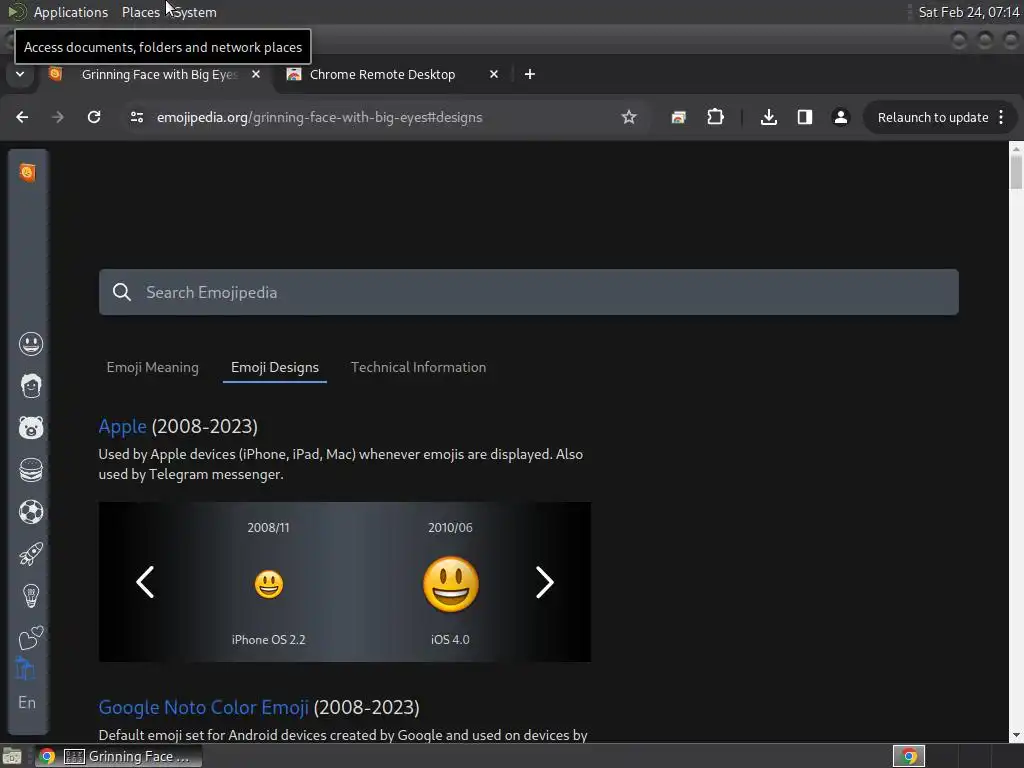Click show desktop icon in bottom panel
Screen dimensions: 1024x768
click(12, 756)
